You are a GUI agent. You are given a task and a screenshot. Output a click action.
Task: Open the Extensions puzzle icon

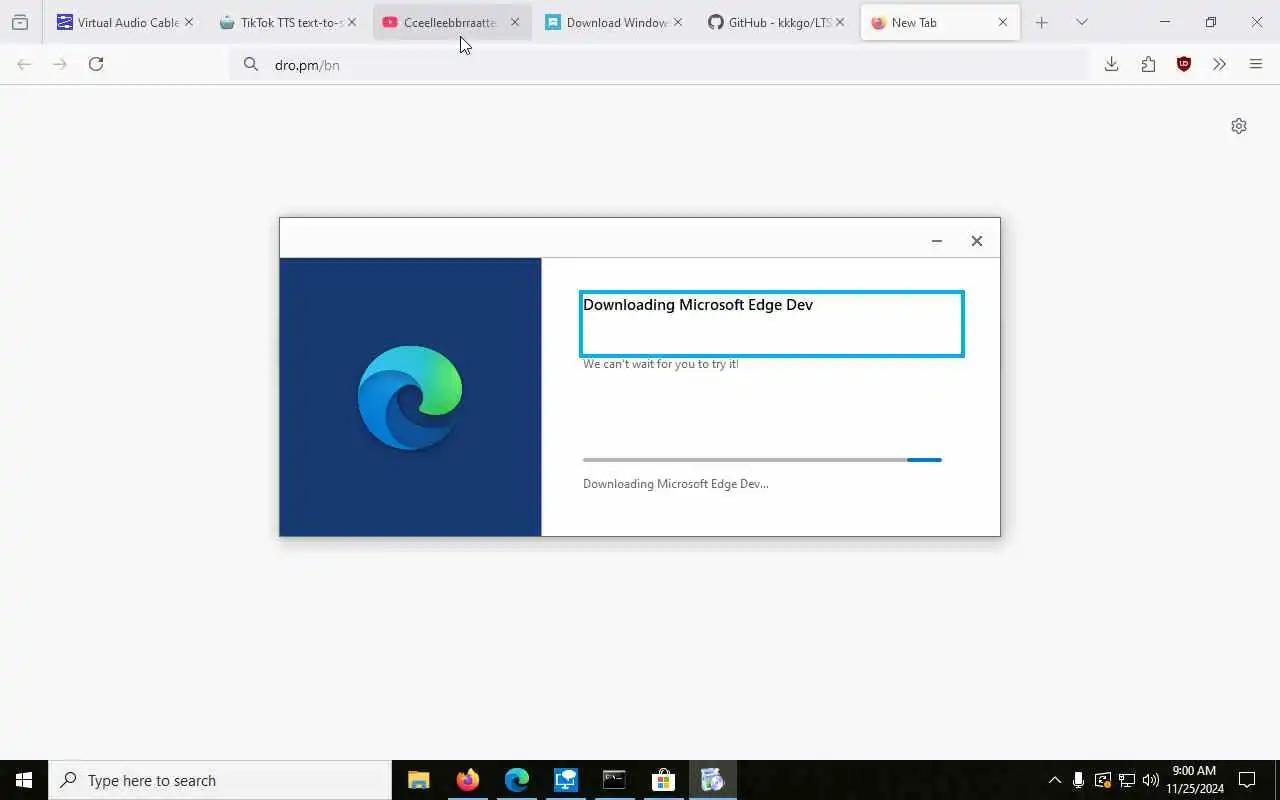point(1148,64)
